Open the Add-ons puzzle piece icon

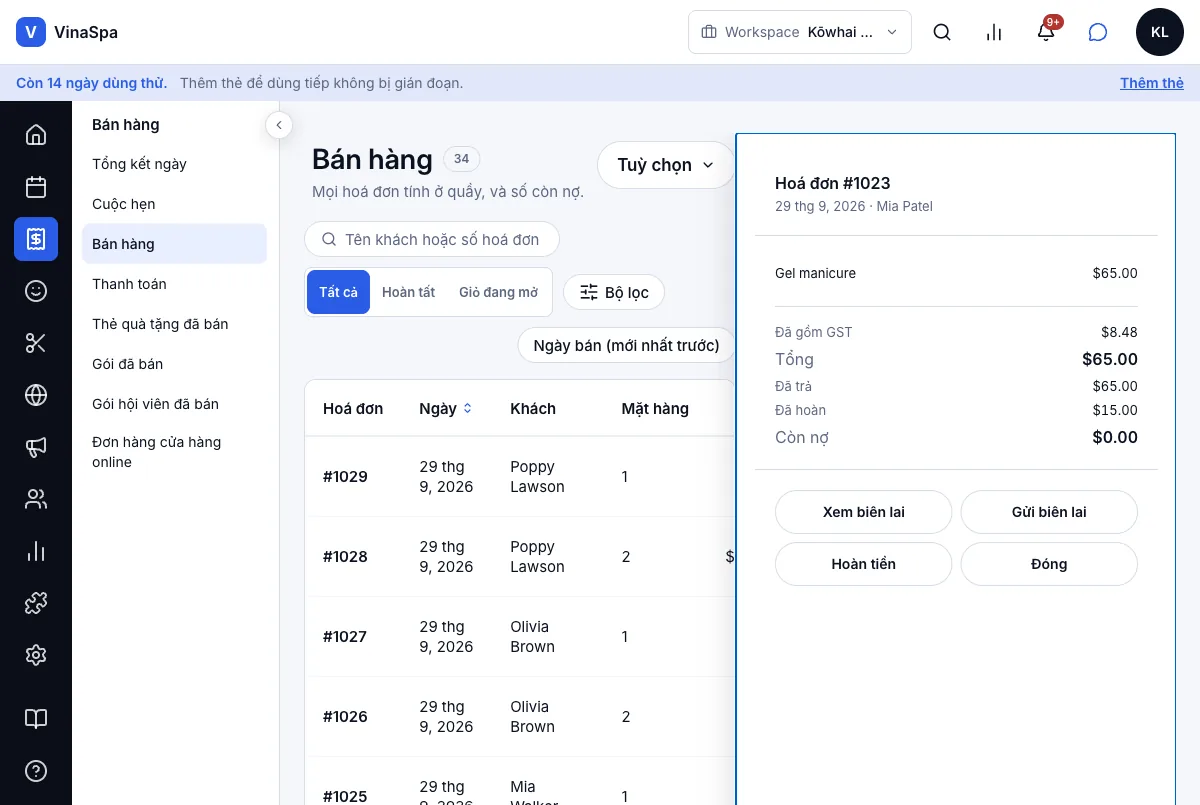(36, 603)
